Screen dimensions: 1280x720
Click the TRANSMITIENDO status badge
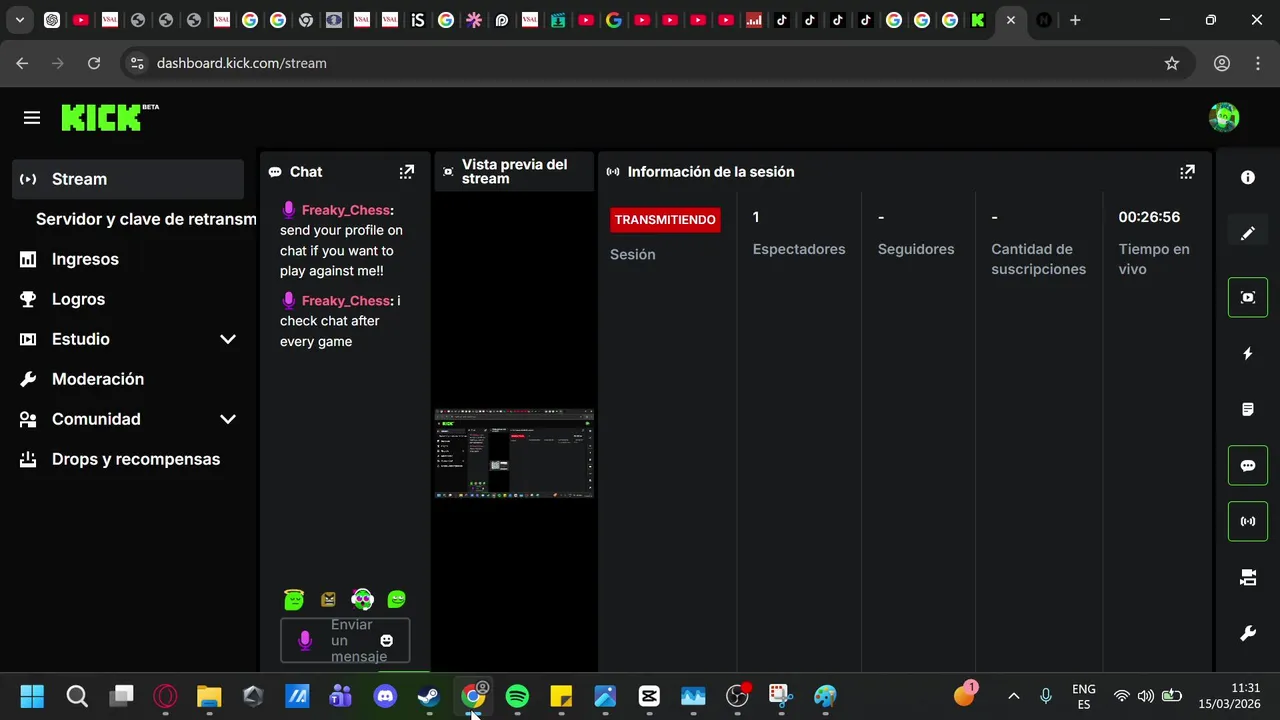[x=665, y=220]
